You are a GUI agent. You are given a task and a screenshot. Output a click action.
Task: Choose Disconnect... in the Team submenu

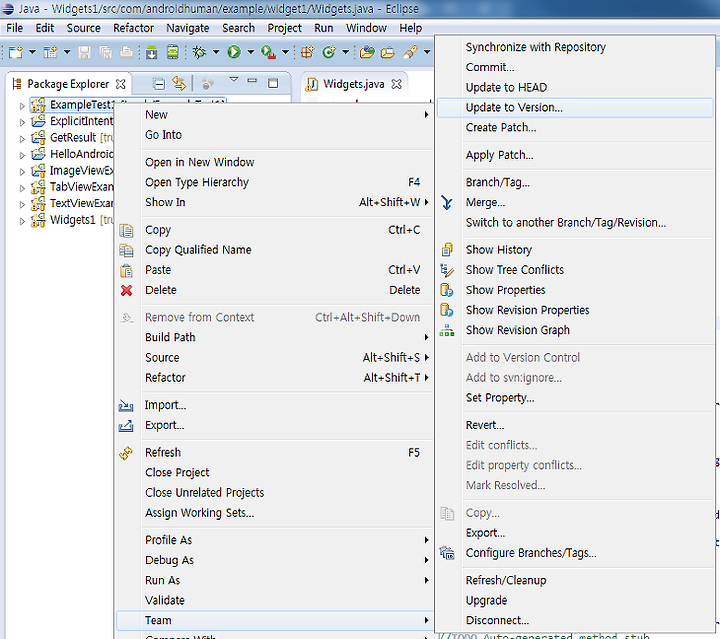pos(575,620)
